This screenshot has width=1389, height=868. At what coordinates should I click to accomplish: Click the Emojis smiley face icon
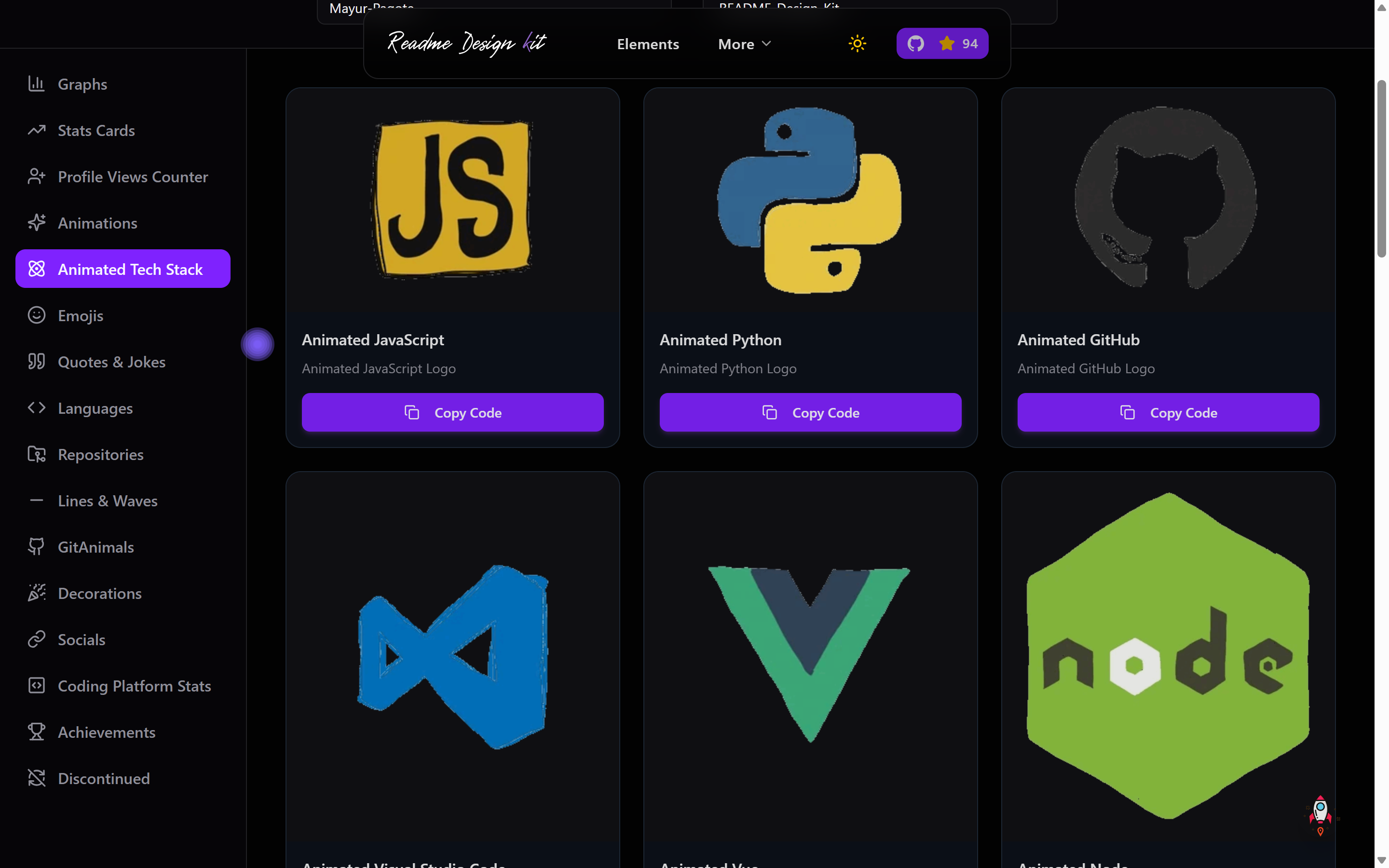(x=36, y=315)
